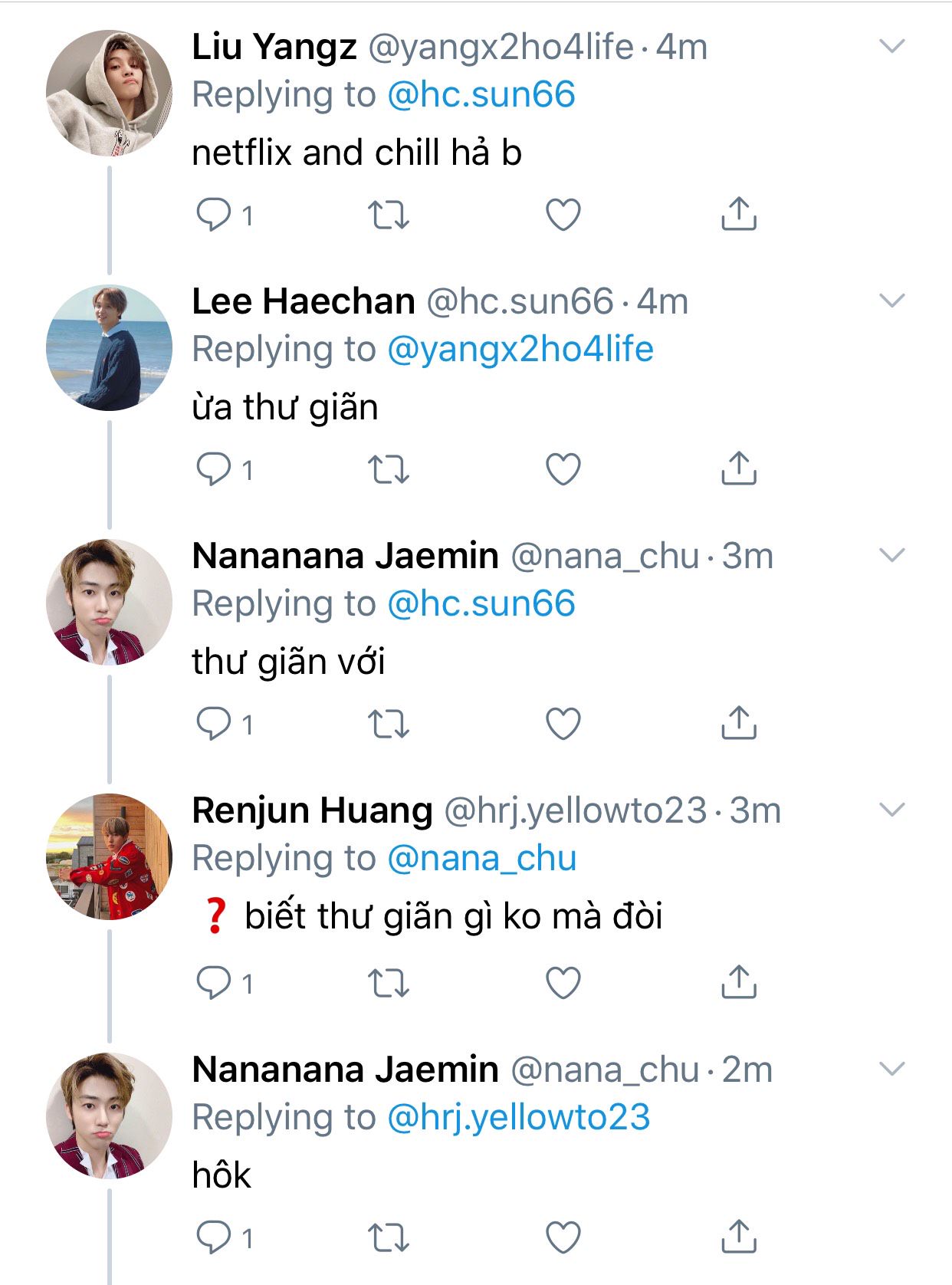952x1285 pixels.
Task: Share Liu Yangz's tweet
Action: coord(738,214)
